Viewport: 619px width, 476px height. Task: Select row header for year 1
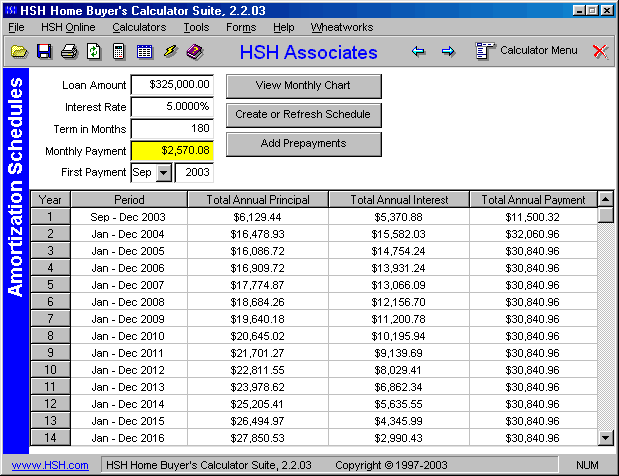pyautogui.click(x=50, y=217)
